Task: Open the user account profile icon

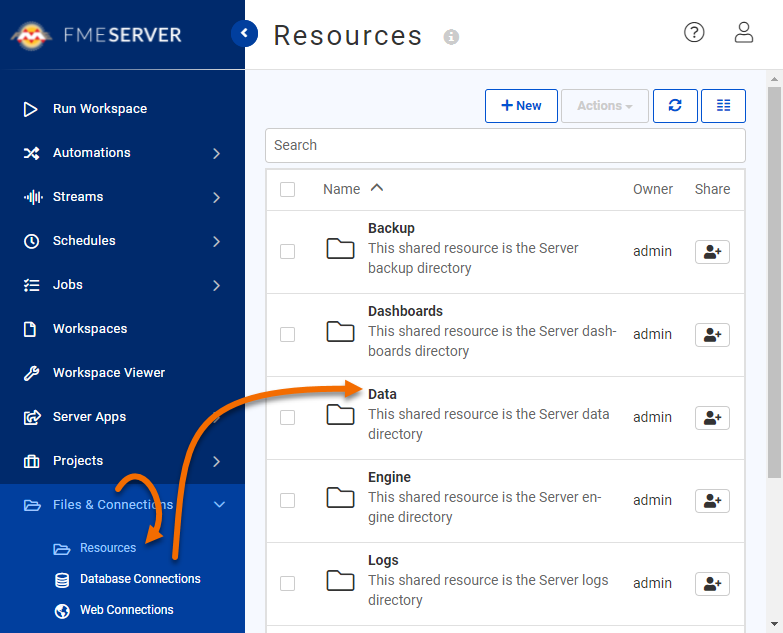Action: pyautogui.click(x=743, y=32)
